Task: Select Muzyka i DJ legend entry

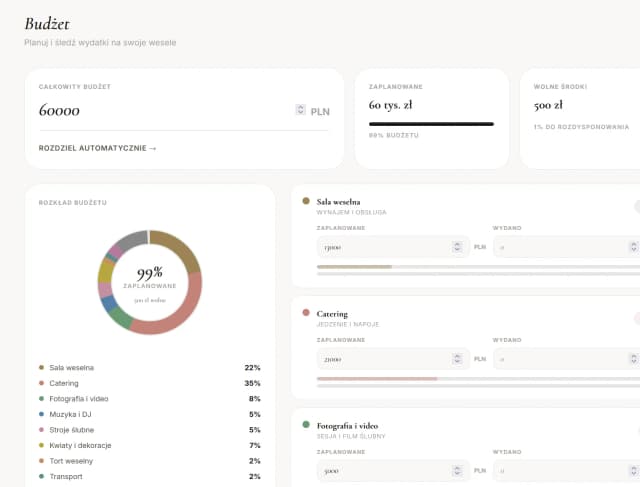Action: tap(149, 414)
